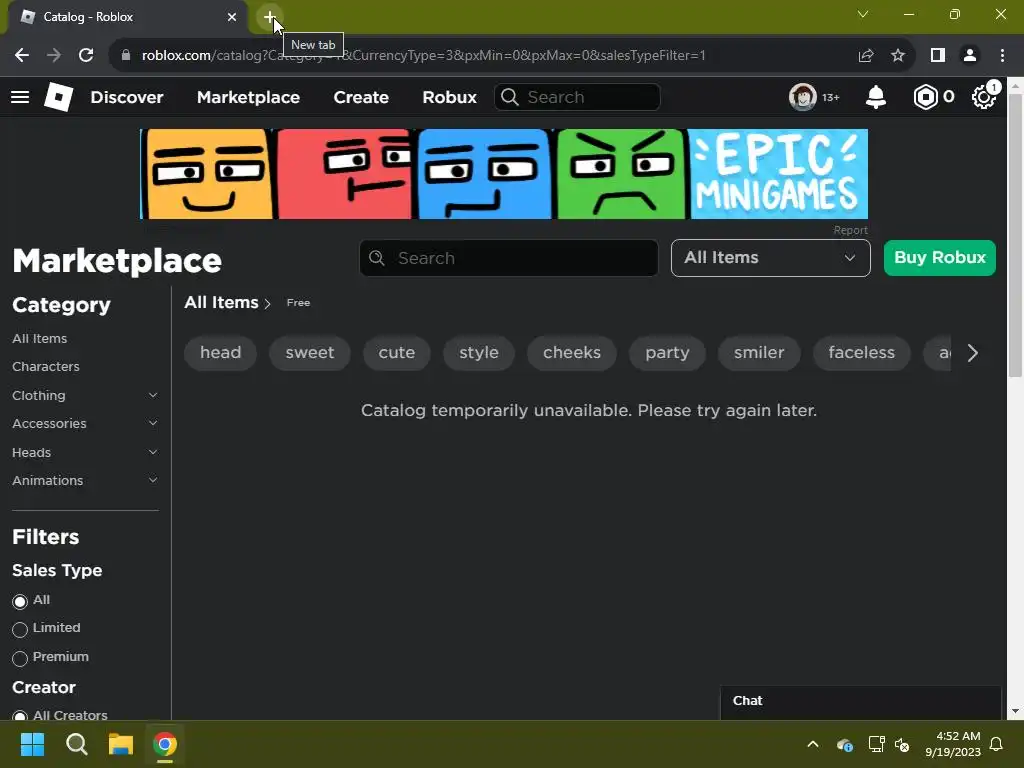
Task: Filter by the smiler keyword chip
Action: [759, 353]
